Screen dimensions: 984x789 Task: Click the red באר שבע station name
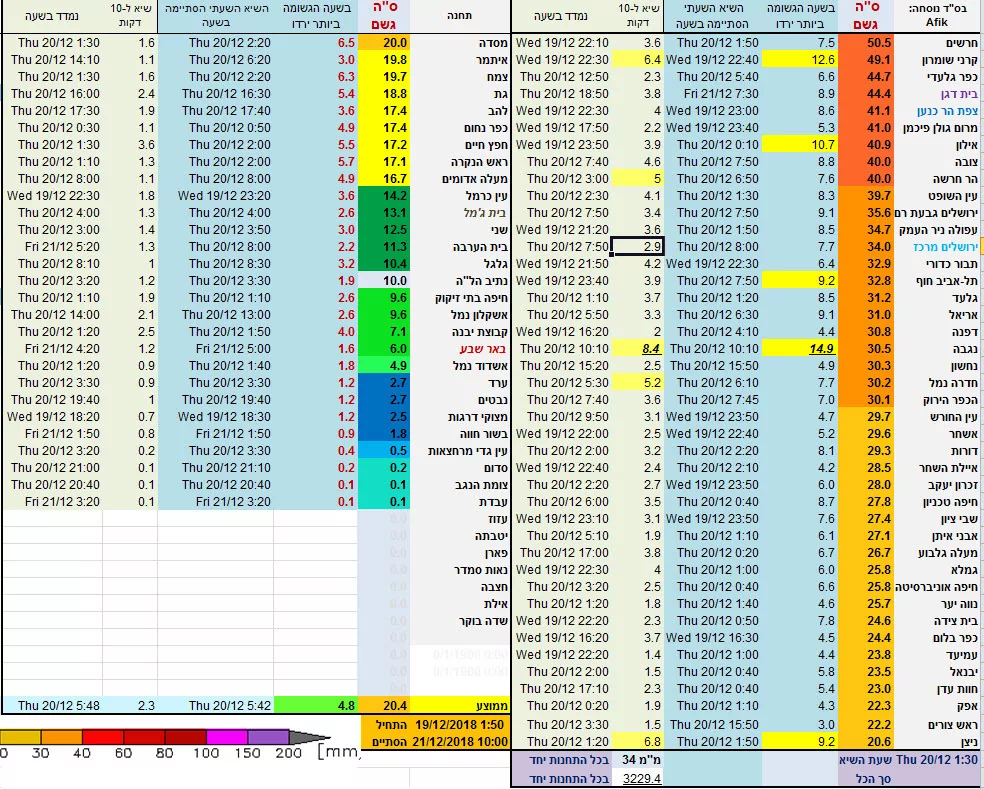point(460,348)
